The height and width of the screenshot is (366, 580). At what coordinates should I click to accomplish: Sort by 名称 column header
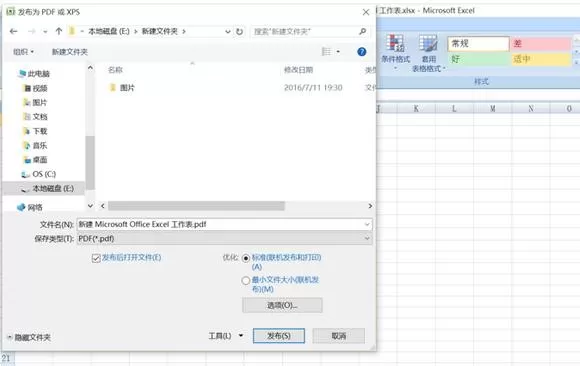pyautogui.click(x=115, y=70)
